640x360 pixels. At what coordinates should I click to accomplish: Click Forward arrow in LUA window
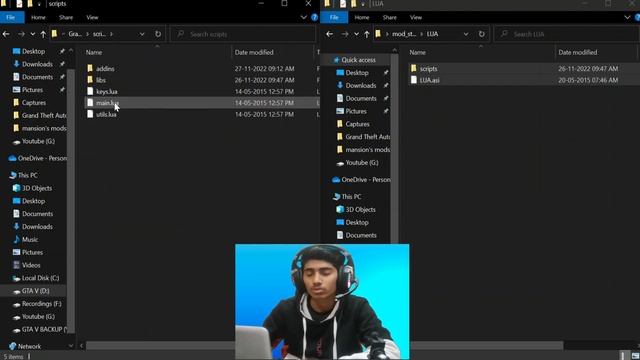344,34
